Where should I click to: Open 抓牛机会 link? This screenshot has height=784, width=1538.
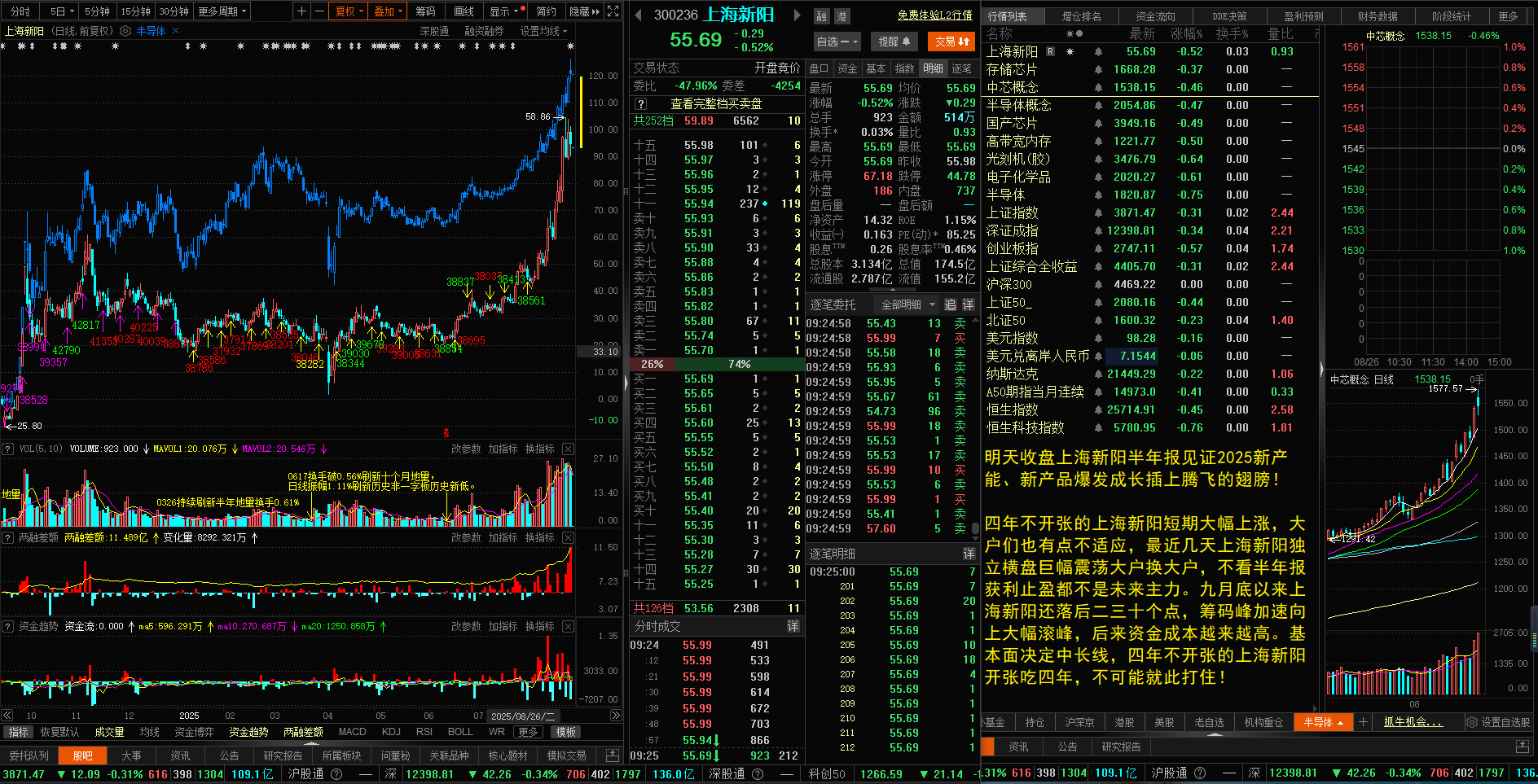click(x=1414, y=722)
